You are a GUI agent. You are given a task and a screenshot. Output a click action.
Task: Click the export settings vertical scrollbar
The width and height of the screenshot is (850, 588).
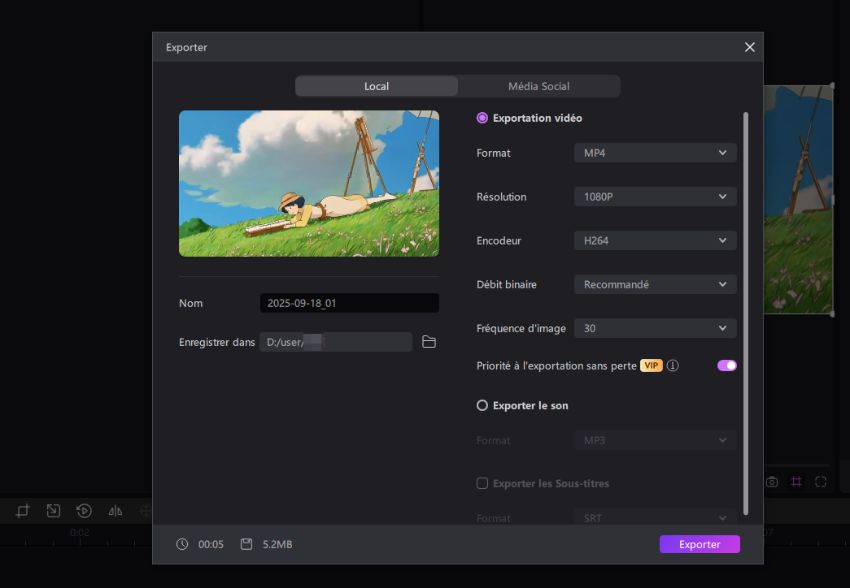click(x=745, y=313)
